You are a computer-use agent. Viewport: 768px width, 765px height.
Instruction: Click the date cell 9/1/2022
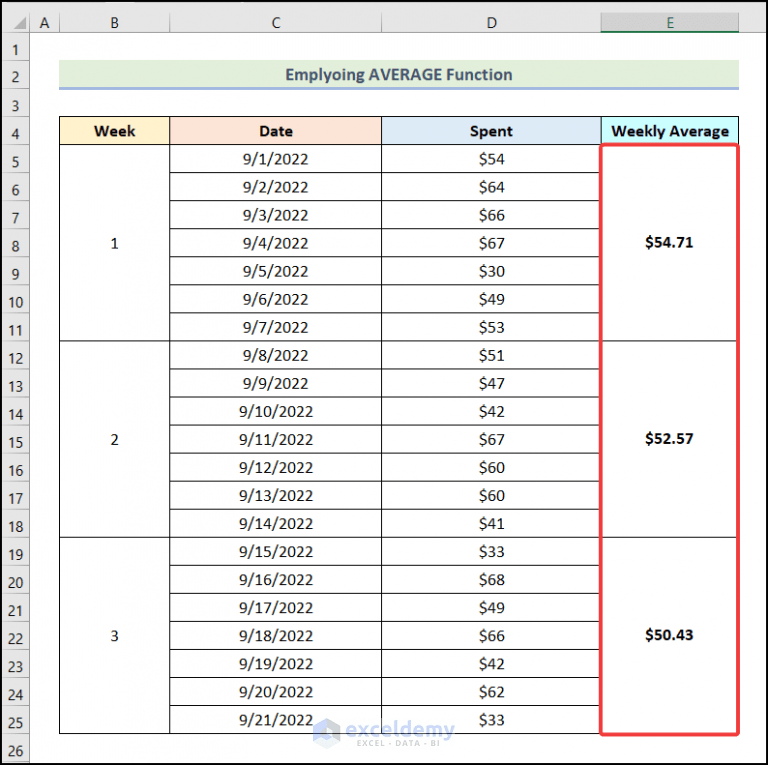276,159
